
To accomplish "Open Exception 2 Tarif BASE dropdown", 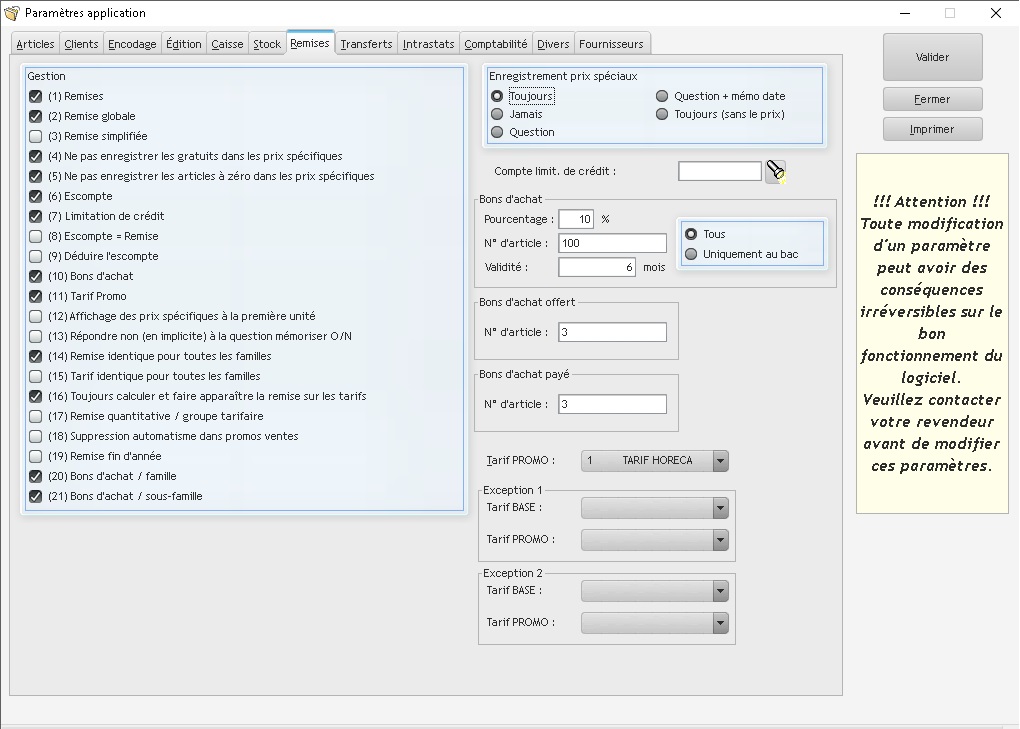I will (x=654, y=591).
